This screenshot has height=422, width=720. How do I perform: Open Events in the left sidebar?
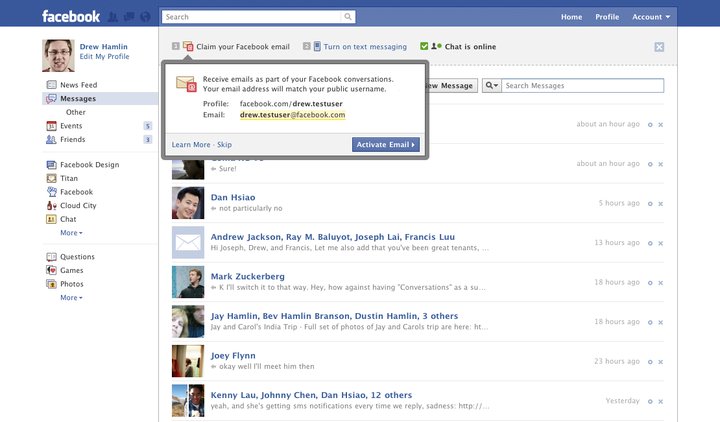[x=71, y=126]
